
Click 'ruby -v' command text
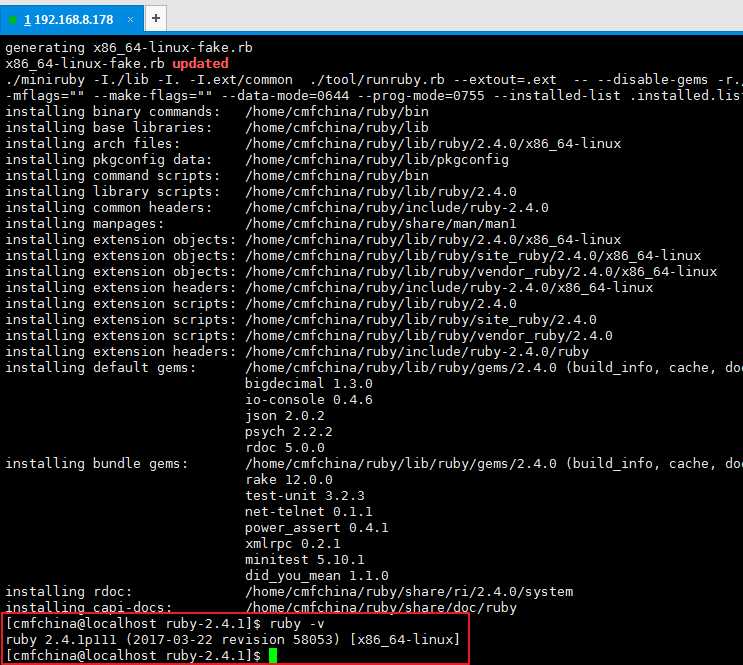tap(297, 624)
